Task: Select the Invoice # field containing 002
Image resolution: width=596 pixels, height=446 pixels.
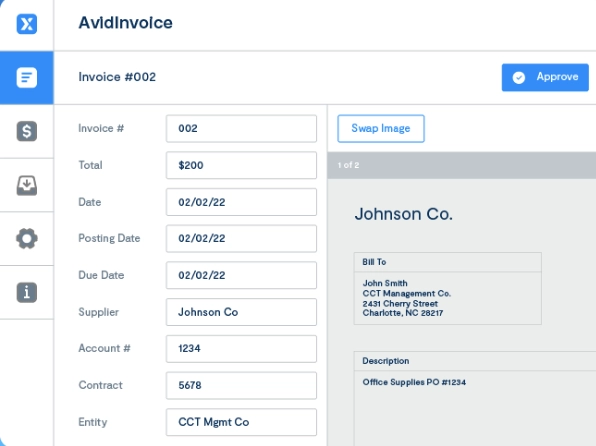Action: [241, 129]
